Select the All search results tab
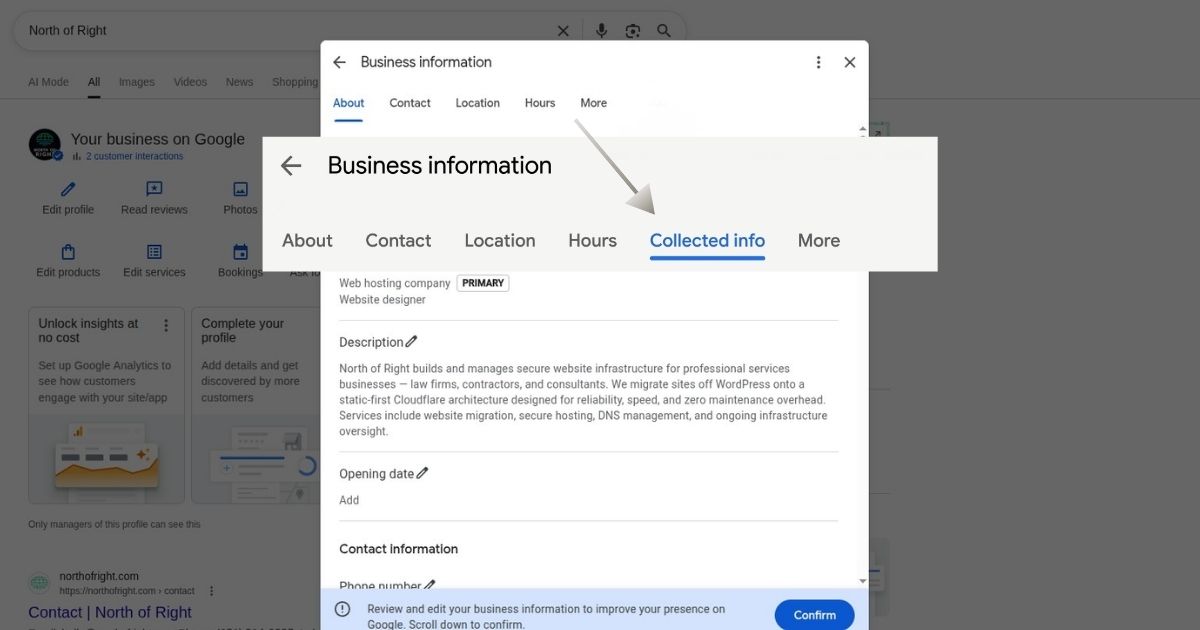Image resolution: width=1200 pixels, height=630 pixels. point(94,82)
